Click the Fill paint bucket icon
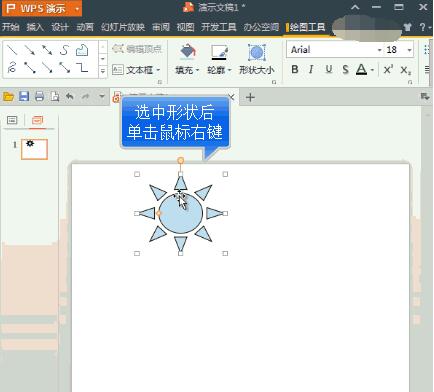434x392 pixels. coord(188,52)
